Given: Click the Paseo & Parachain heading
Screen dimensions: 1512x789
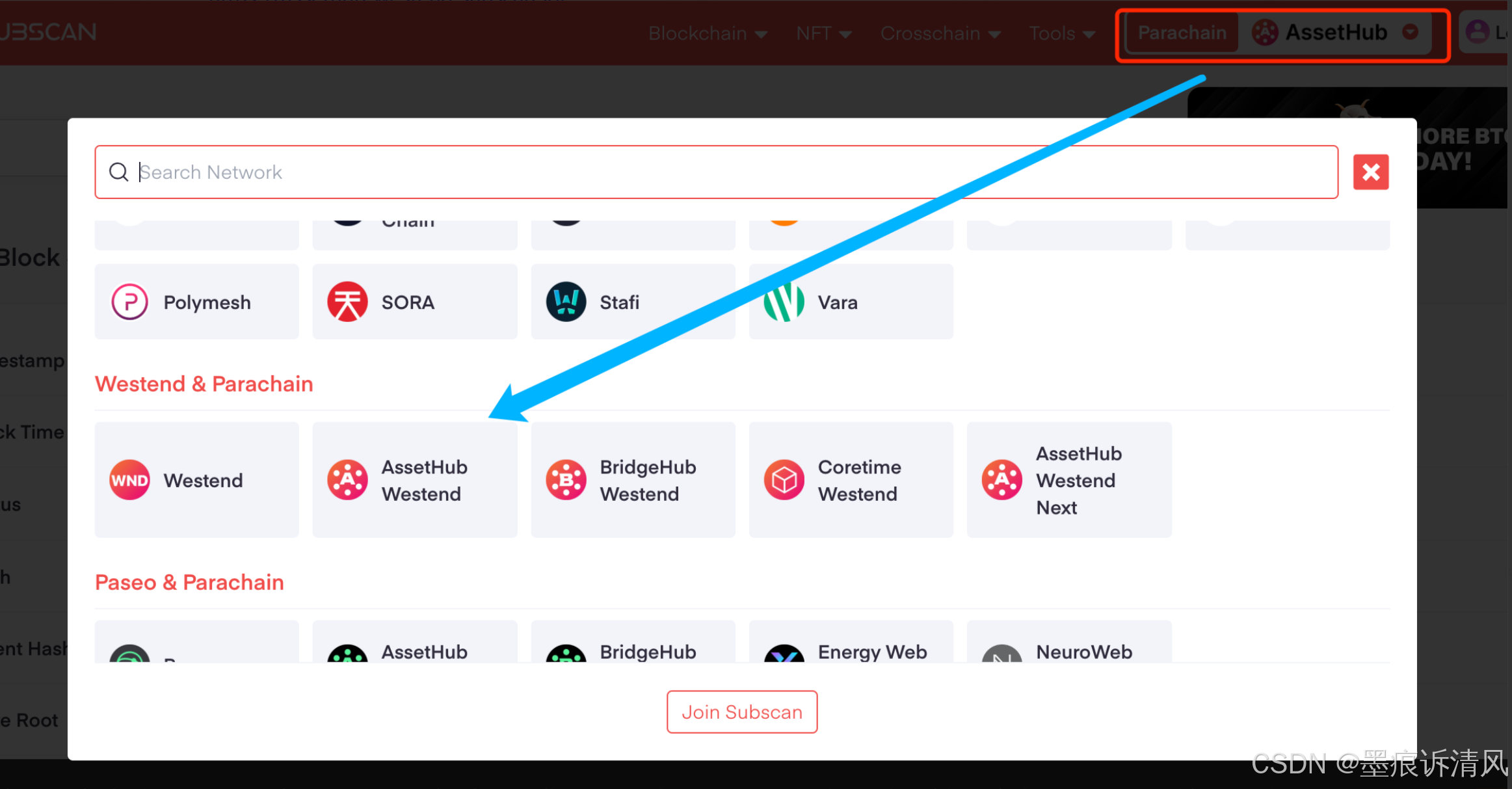Looking at the screenshot, I should point(189,582).
